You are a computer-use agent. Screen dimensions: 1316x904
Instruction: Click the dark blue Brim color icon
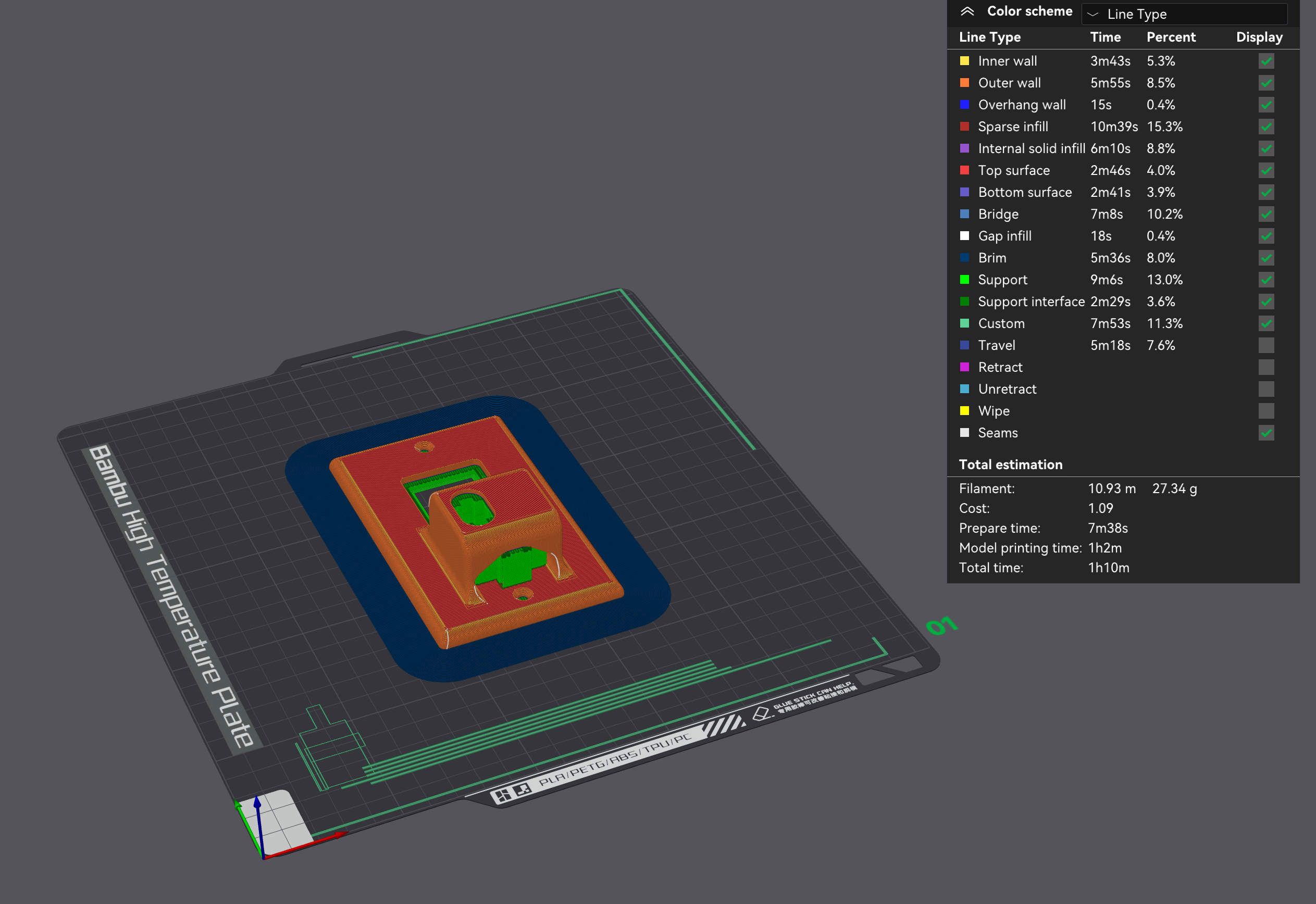(964, 258)
